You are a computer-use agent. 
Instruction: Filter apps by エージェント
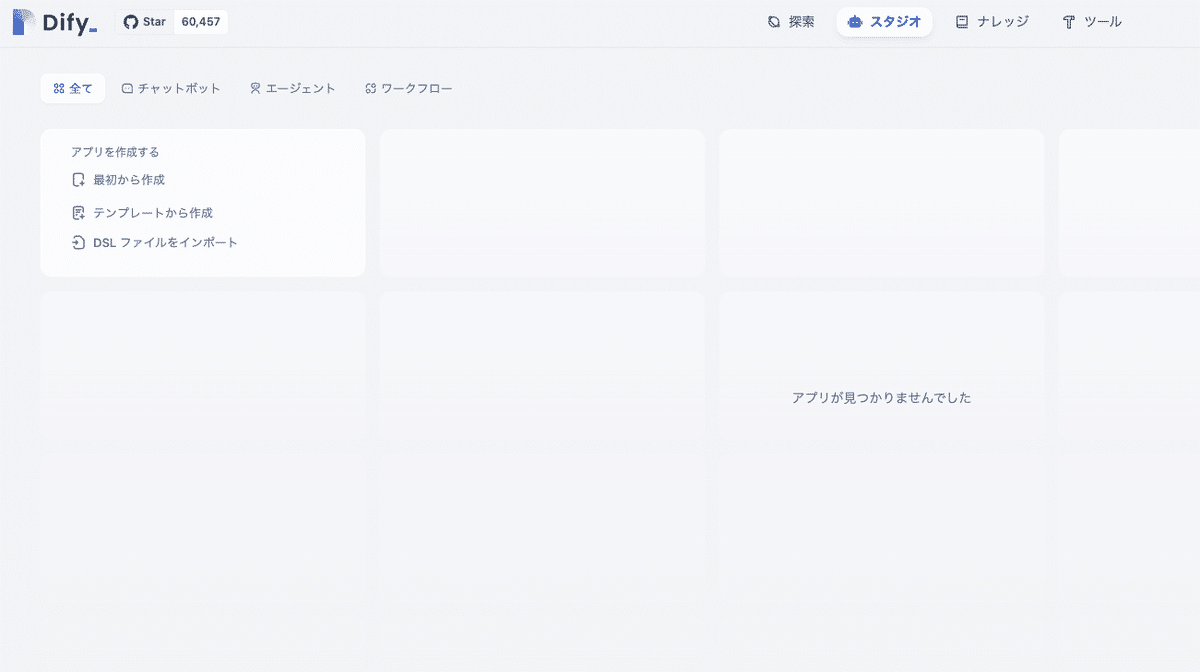(293, 88)
